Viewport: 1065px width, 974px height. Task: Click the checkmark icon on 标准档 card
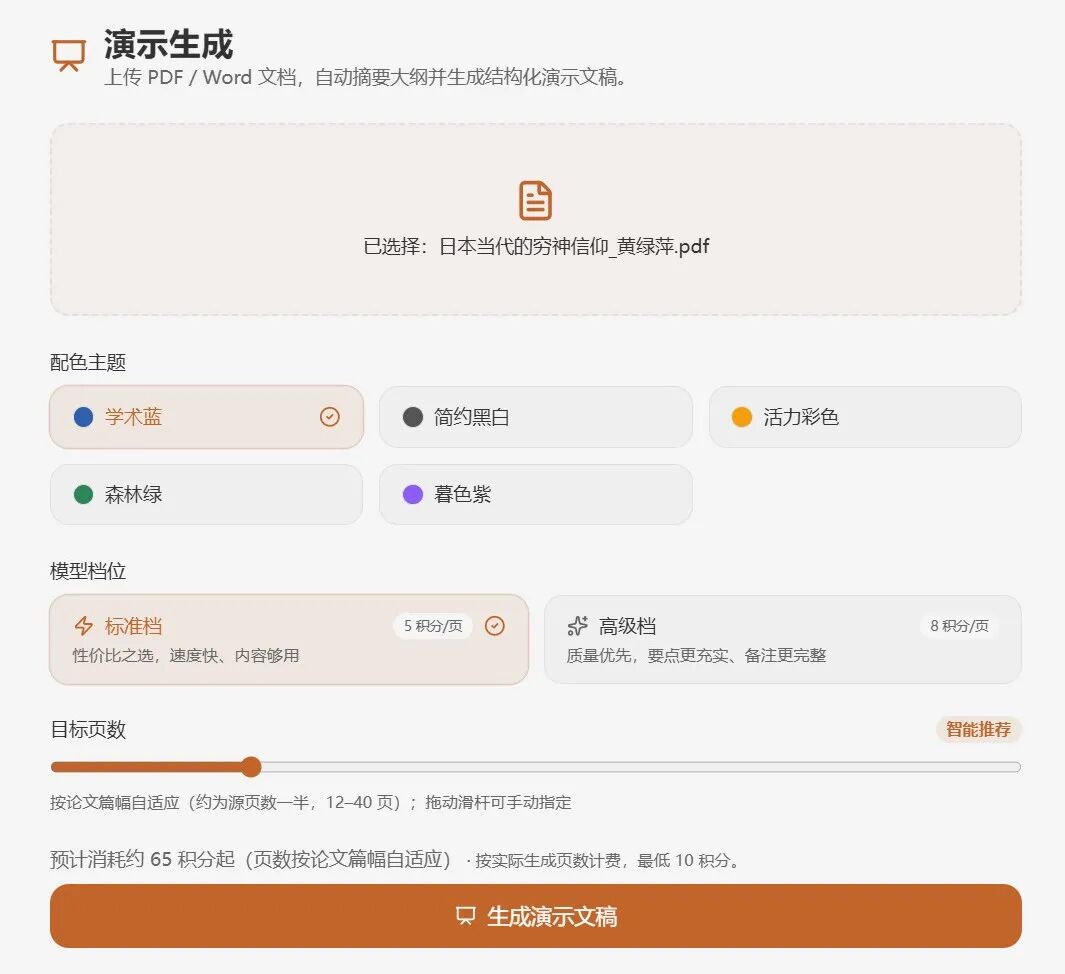point(494,626)
